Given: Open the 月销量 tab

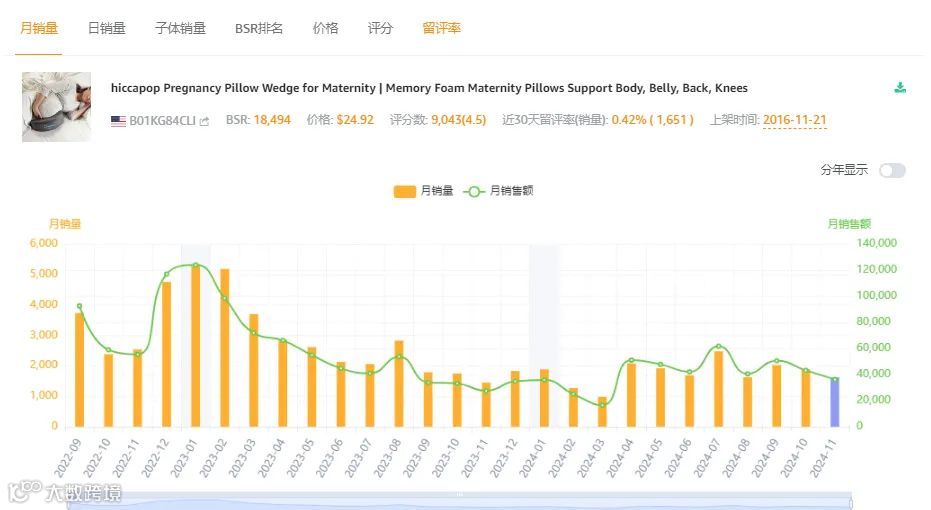Looking at the screenshot, I should tap(39, 28).
